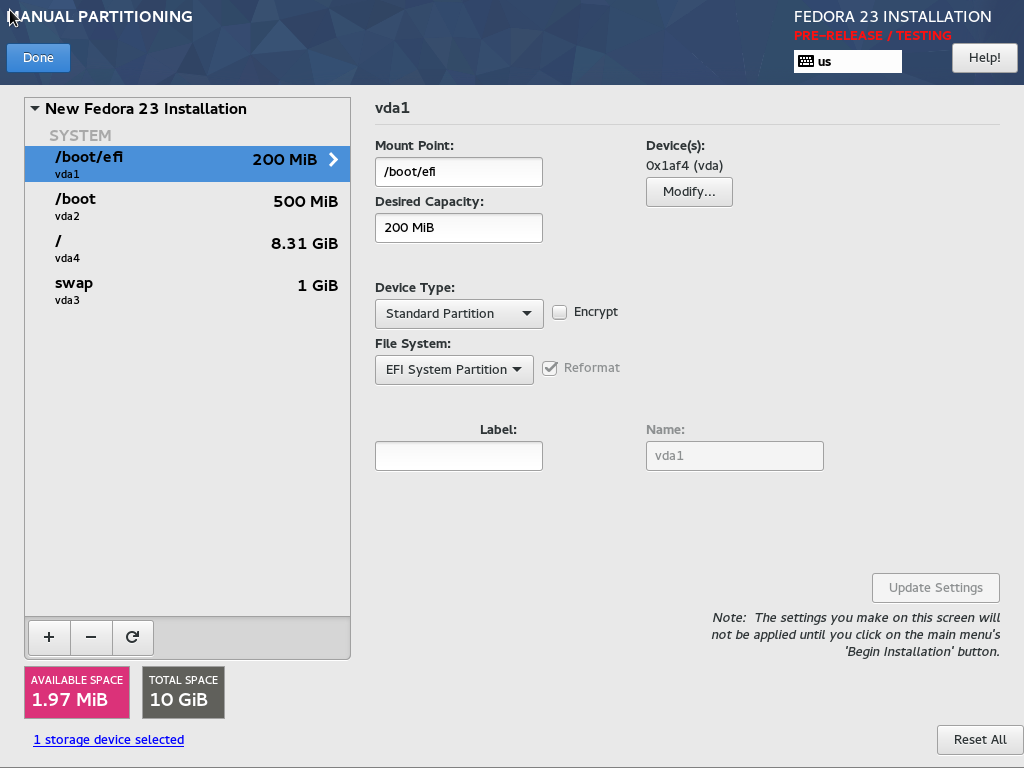Click the arrow chevron on /boot/efi row
1024x768 pixels.
pos(333,159)
